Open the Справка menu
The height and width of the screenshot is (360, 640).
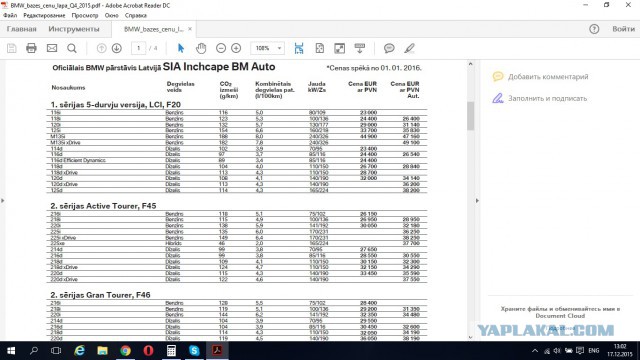136,16
